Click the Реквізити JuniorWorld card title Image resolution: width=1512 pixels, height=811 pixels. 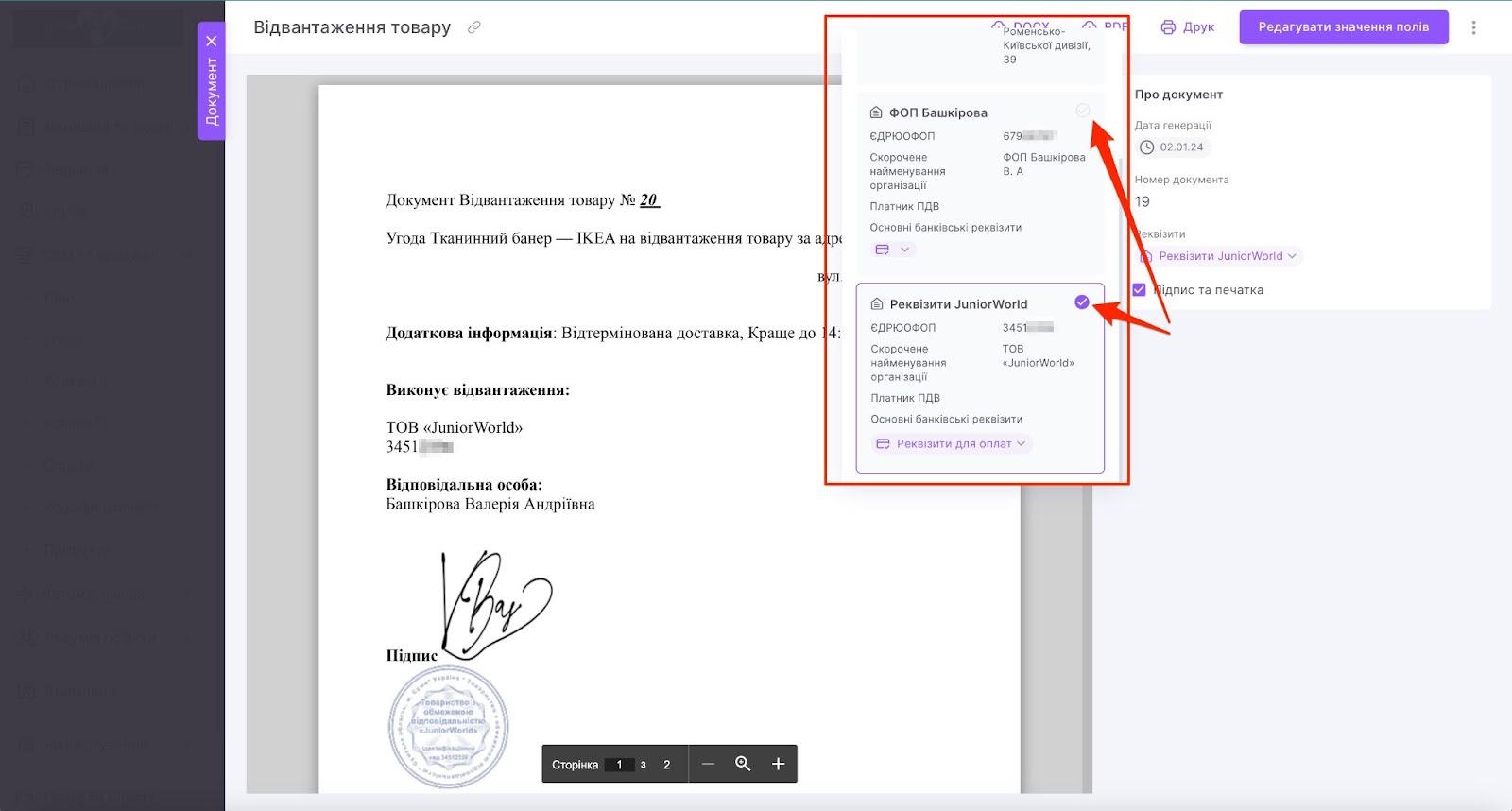pyautogui.click(x=958, y=304)
